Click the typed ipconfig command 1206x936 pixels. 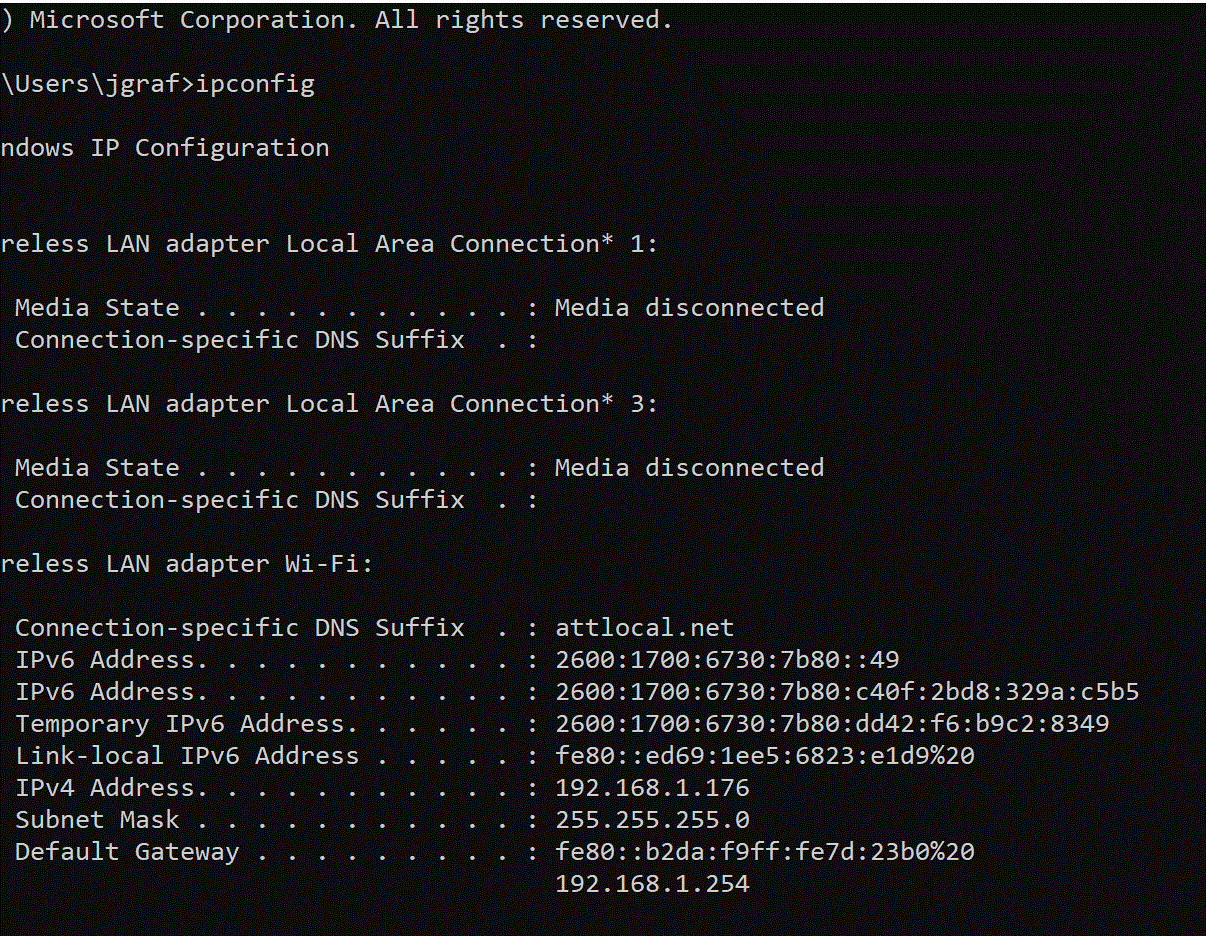(255, 85)
